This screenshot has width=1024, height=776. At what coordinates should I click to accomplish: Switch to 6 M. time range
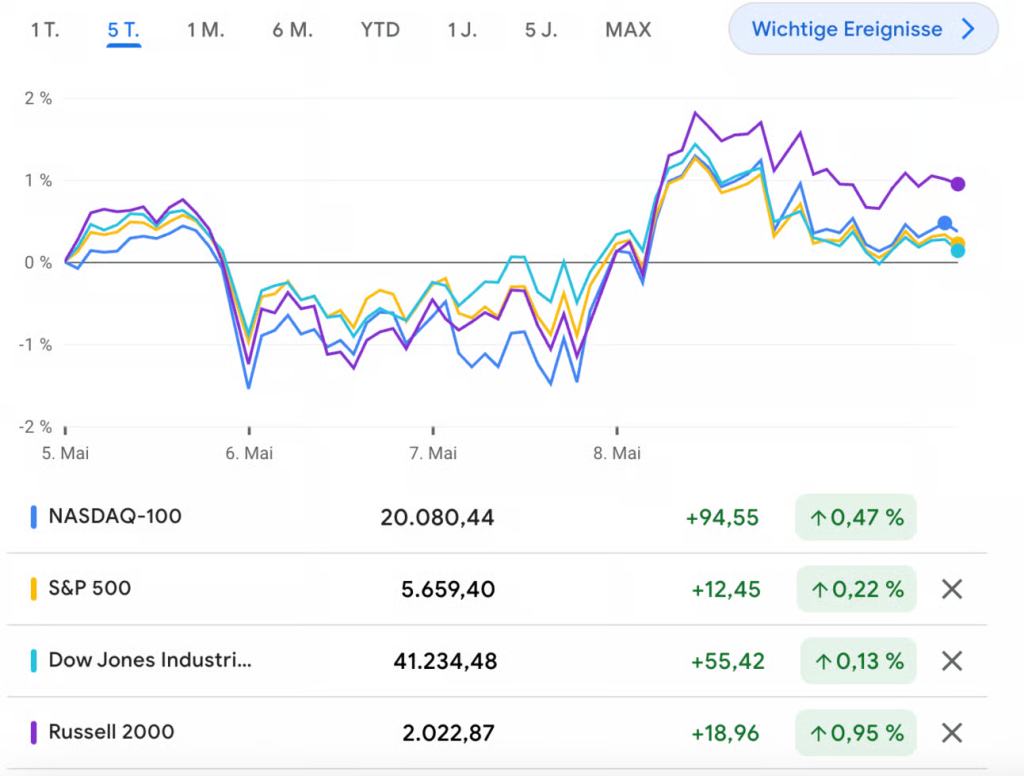pyautogui.click(x=292, y=30)
